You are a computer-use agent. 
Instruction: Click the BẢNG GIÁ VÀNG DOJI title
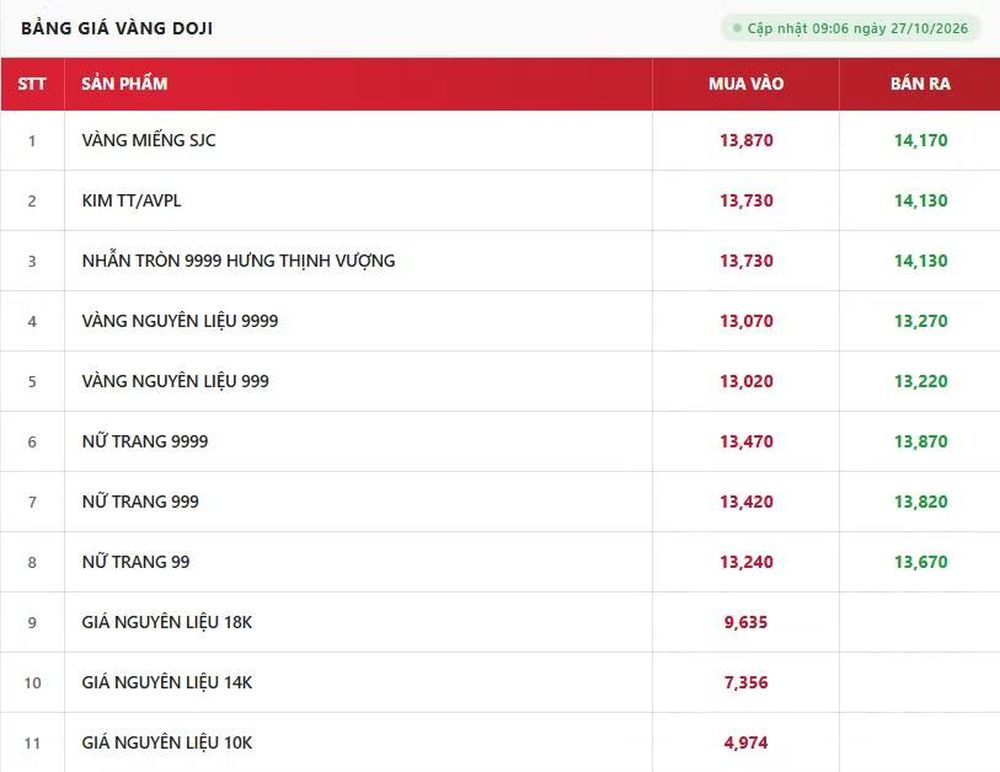(117, 28)
